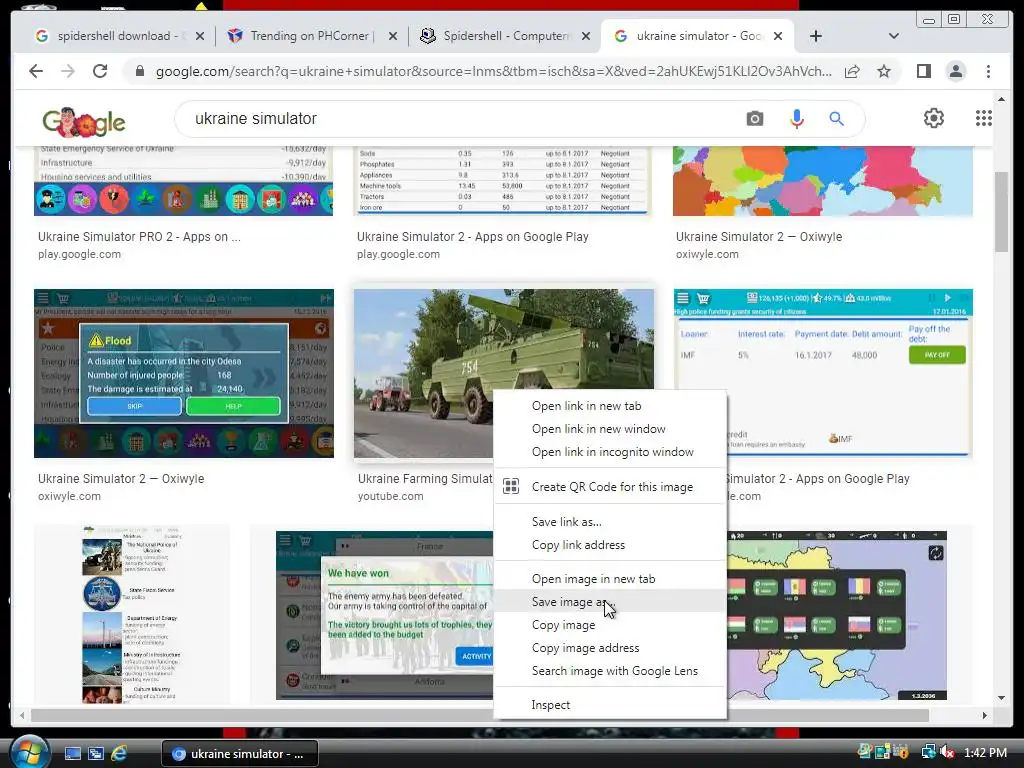Select Save link as...
Viewport: 1024px width, 768px height.
coord(610,522)
